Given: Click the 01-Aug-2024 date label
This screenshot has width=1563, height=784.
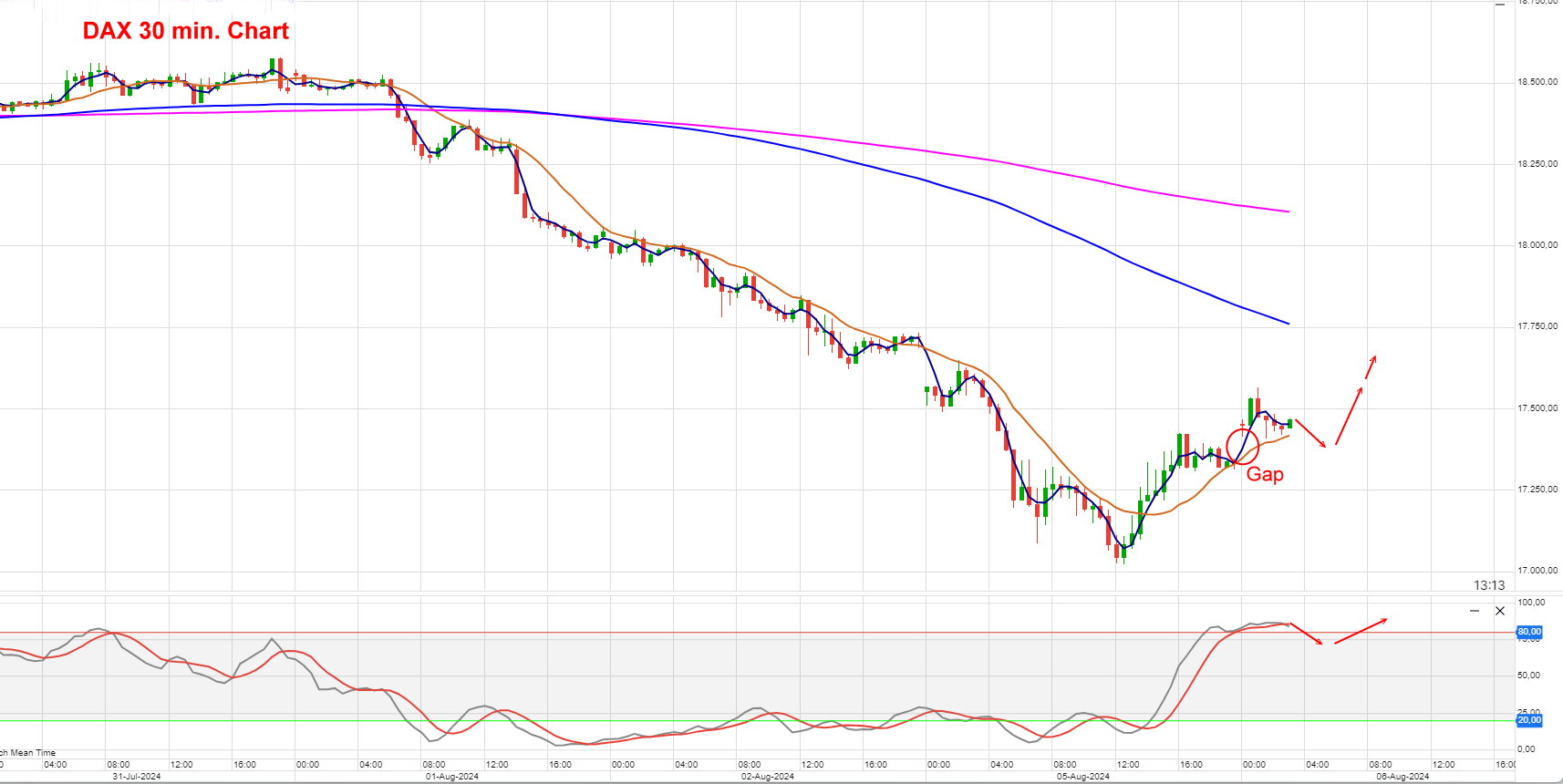Looking at the screenshot, I should tap(452, 777).
